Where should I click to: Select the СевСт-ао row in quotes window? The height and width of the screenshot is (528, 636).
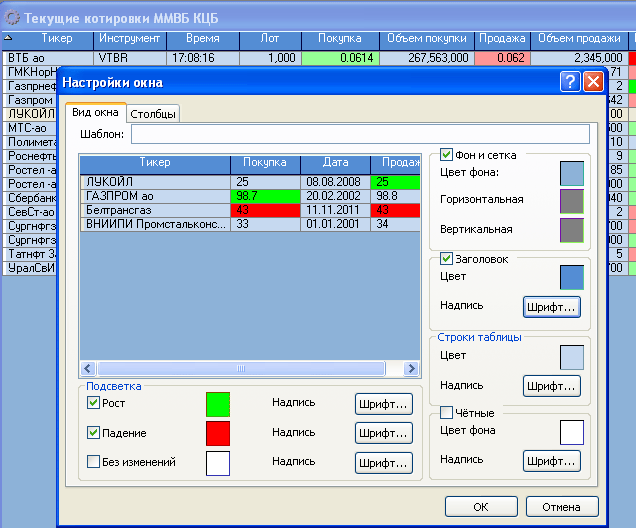point(29,212)
